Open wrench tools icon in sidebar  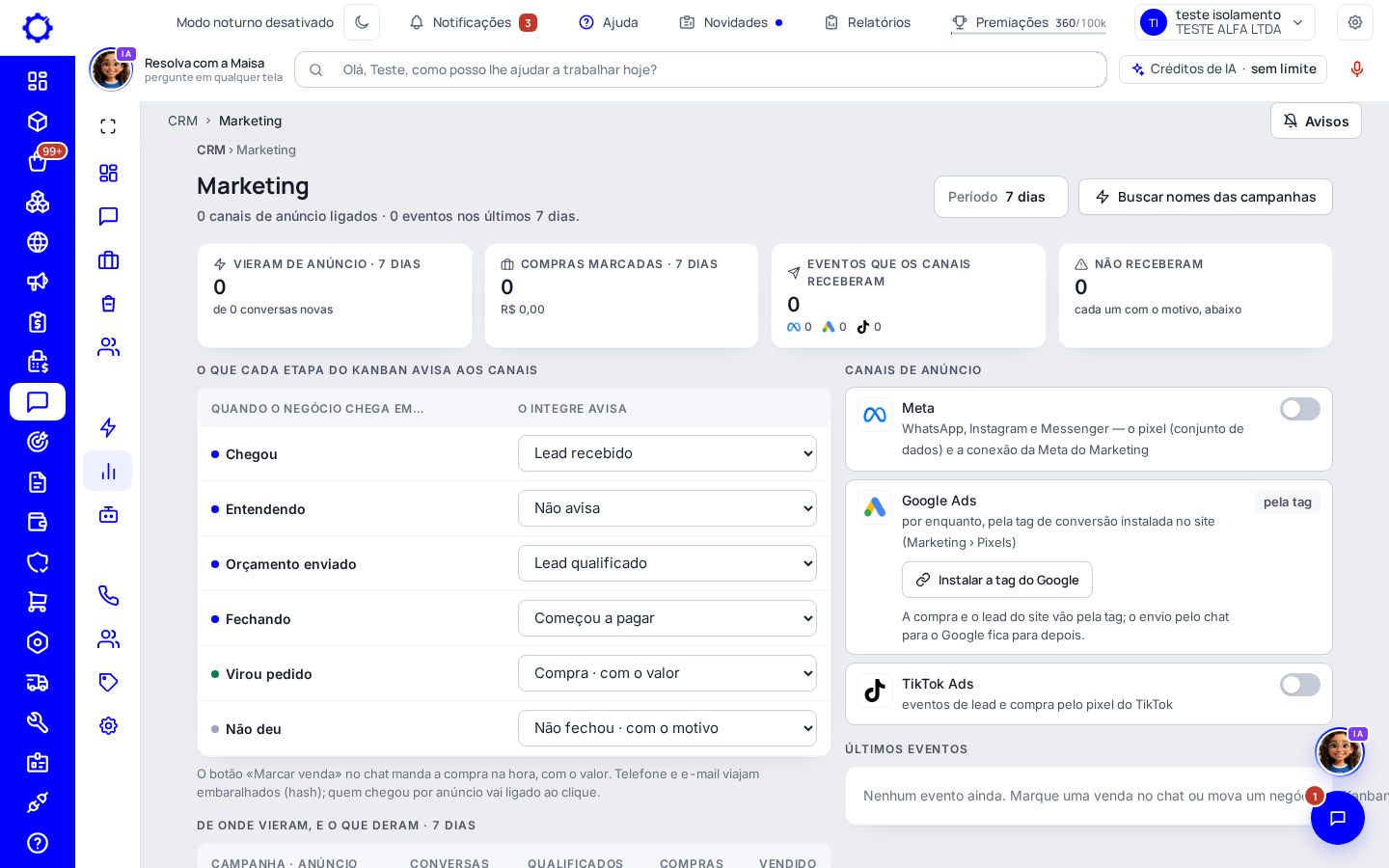click(x=38, y=722)
